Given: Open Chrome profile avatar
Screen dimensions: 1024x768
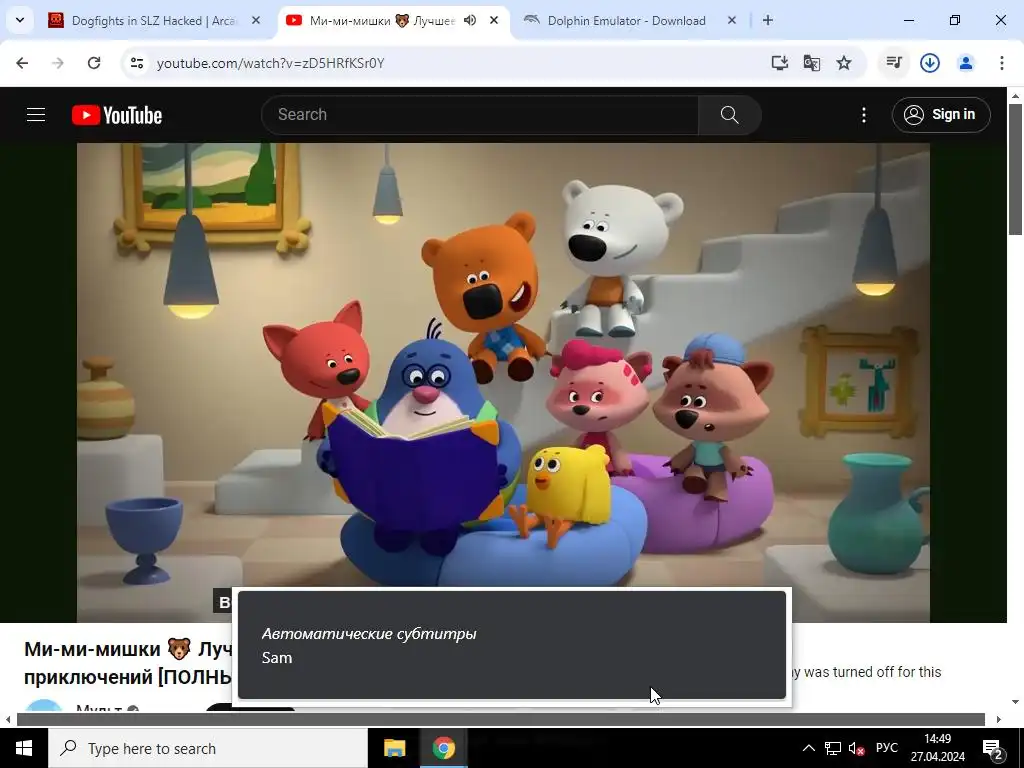Looking at the screenshot, I should point(966,63).
